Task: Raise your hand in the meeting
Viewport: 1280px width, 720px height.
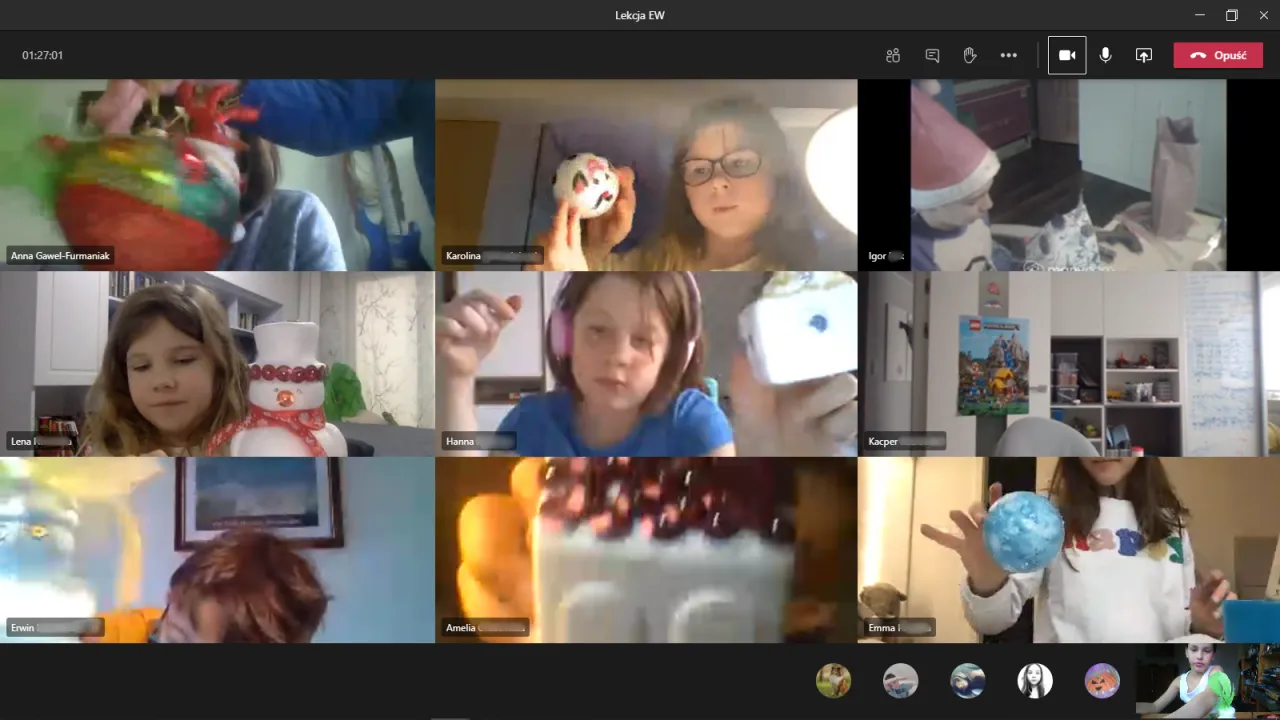Action: (970, 55)
